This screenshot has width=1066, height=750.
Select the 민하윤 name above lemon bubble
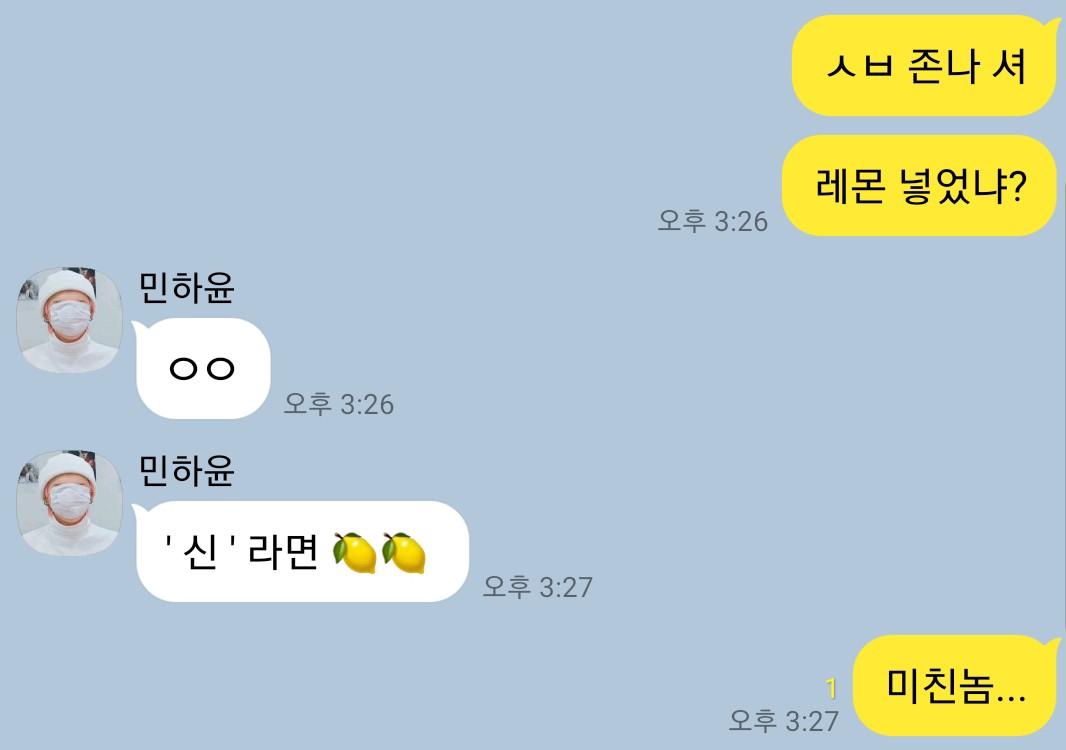click(x=186, y=470)
